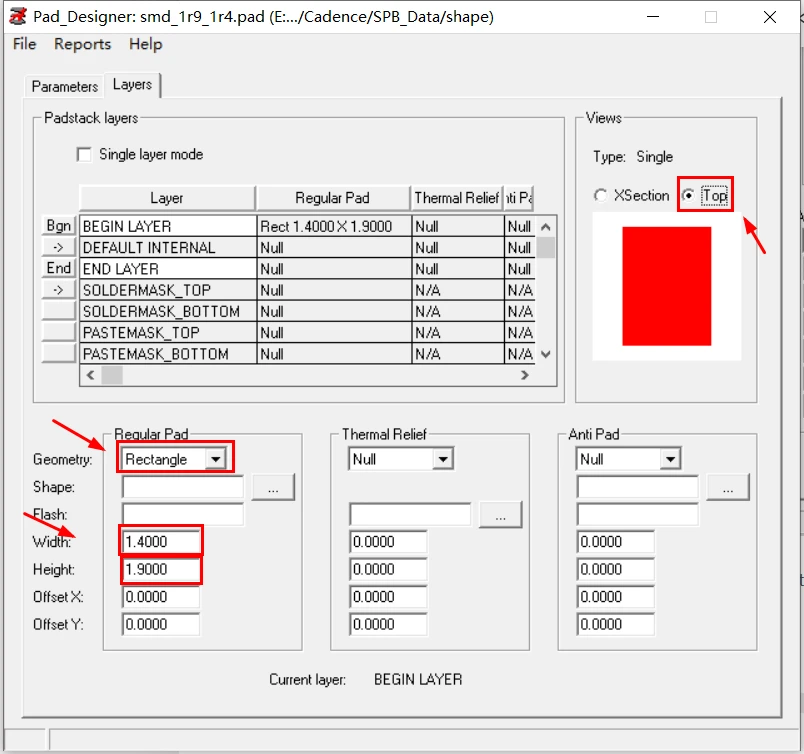This screenshot has width=804, height=754.
Task: Click the row button beside PASTEMASK_TOP
Action: click(x=59, y=332)
